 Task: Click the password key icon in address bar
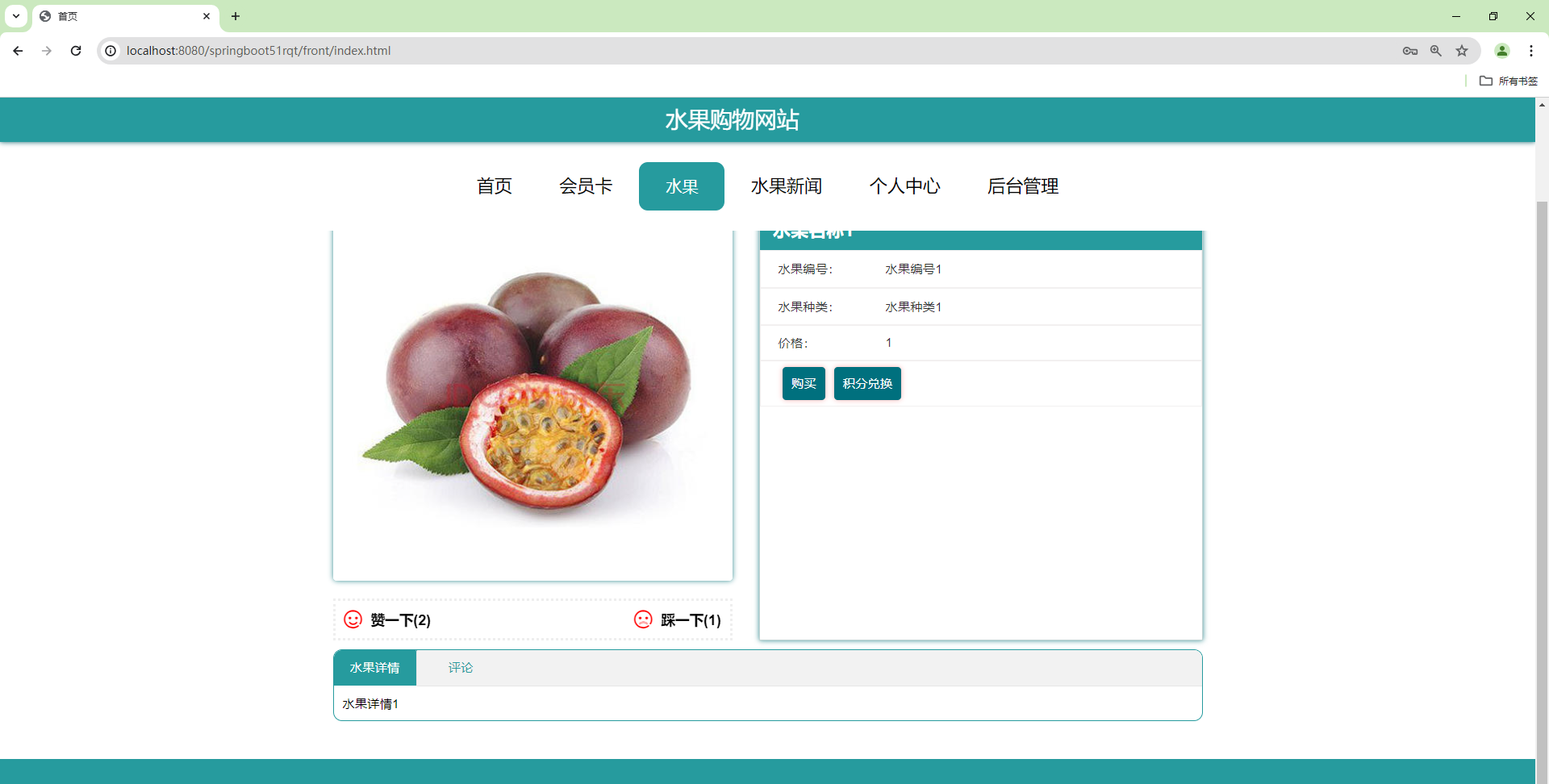[1410, 50]
